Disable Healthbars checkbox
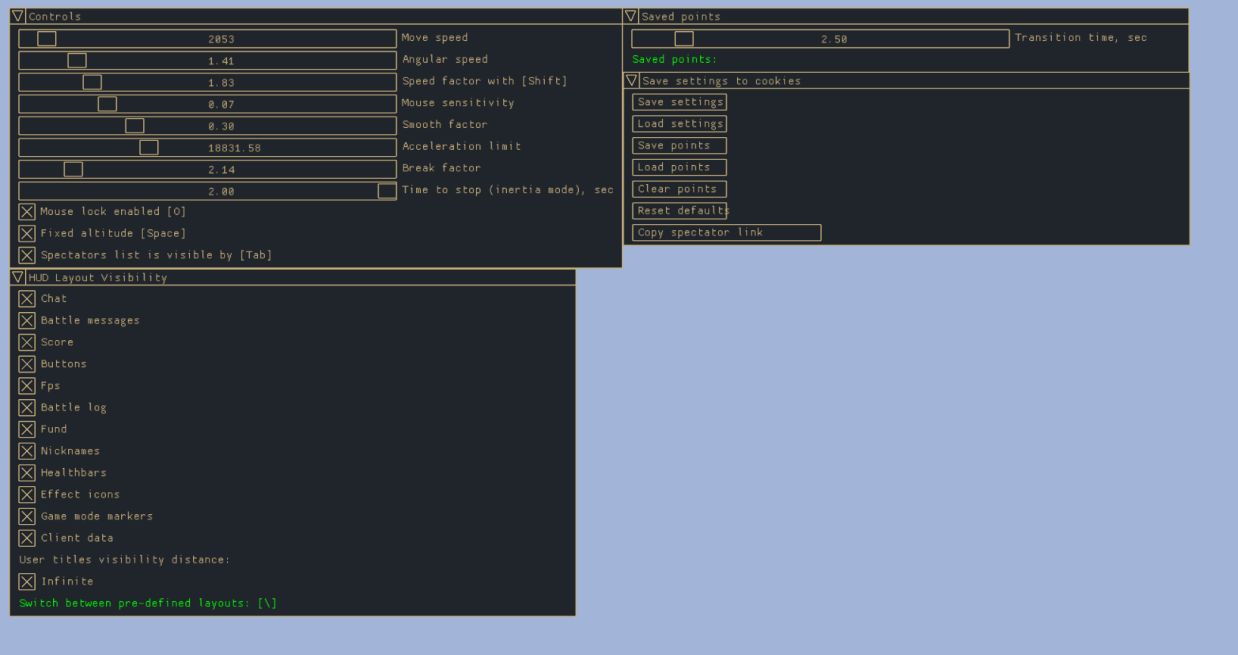1238x655 pixels. point(27,473)
